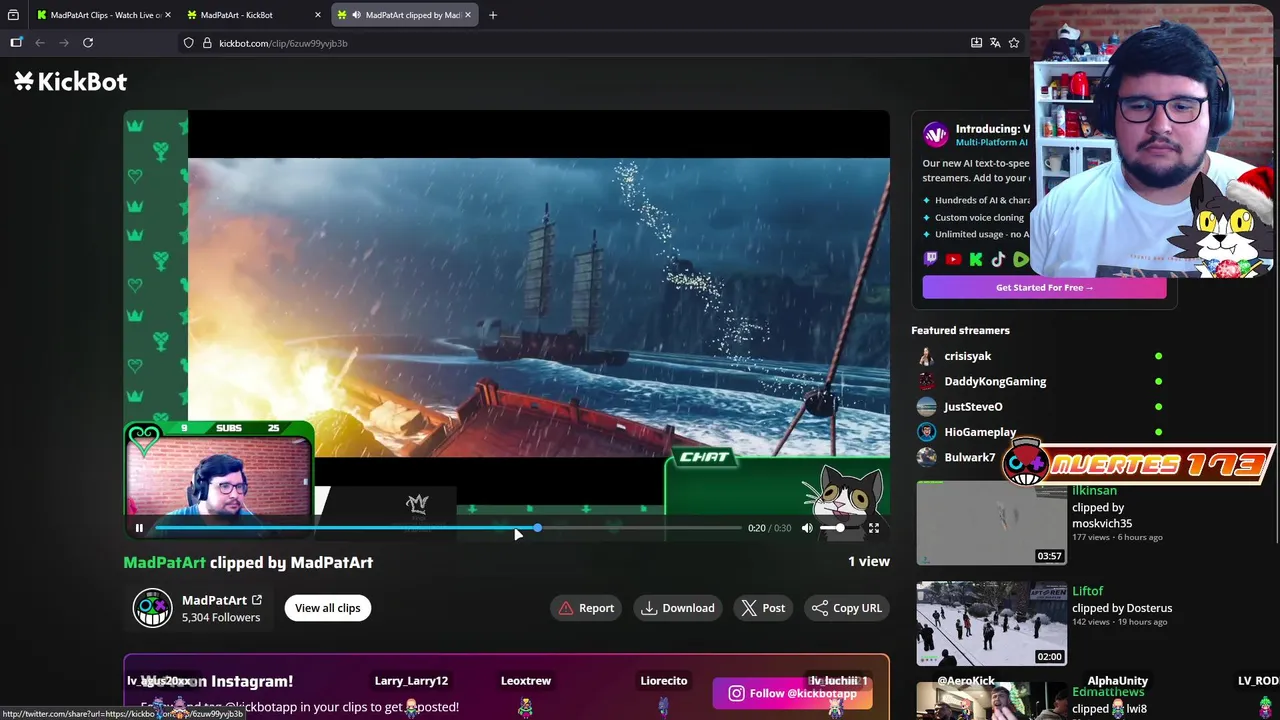Adjust the video volume slider
This screenshot has width=1280, height=720.
click(x=840, y=528)
